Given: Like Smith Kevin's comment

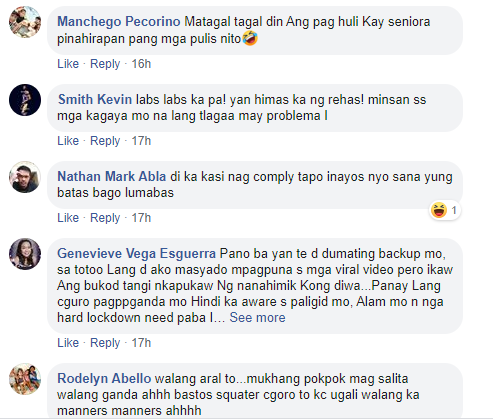Looking at the screenshot, I should tap(68, 141).
